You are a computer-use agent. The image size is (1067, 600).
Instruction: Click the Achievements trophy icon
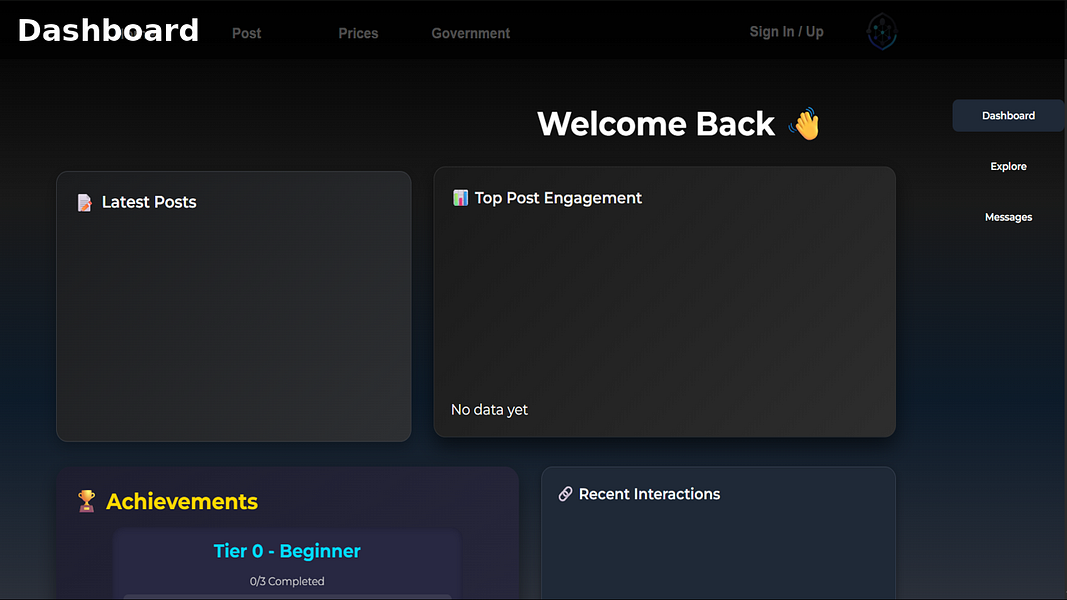click(x=86, y=501)
